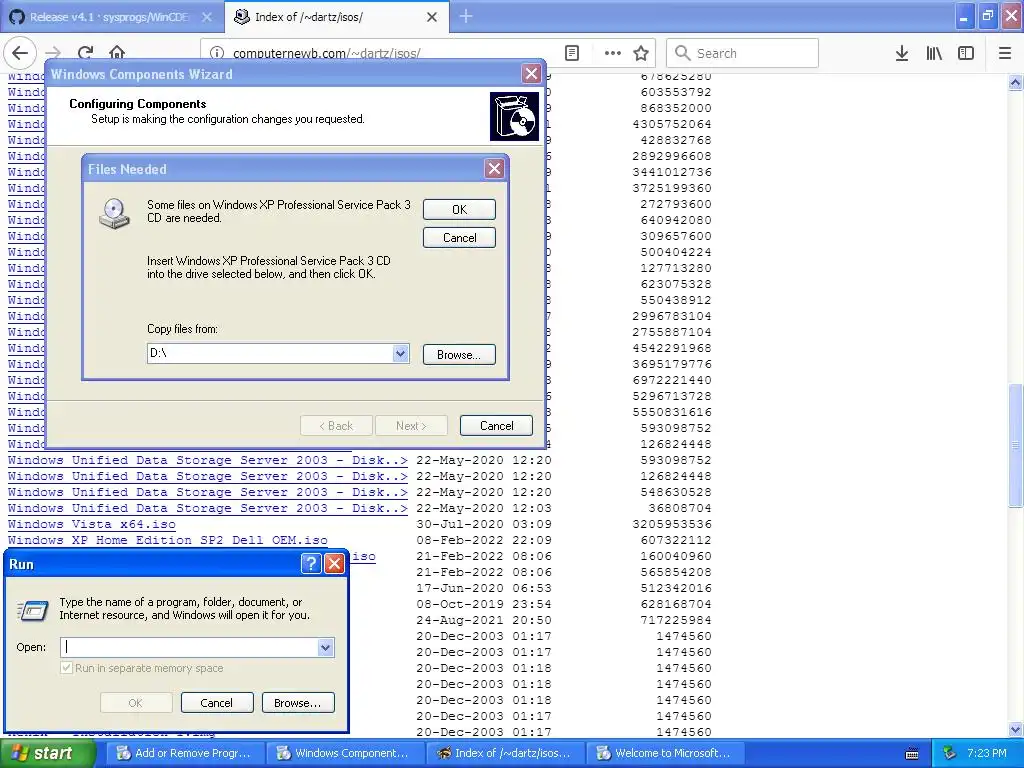Viewport: 1024px width, 768px height.
Task: Open a new tab with plus icon
Action: click(x=466, y=16)
